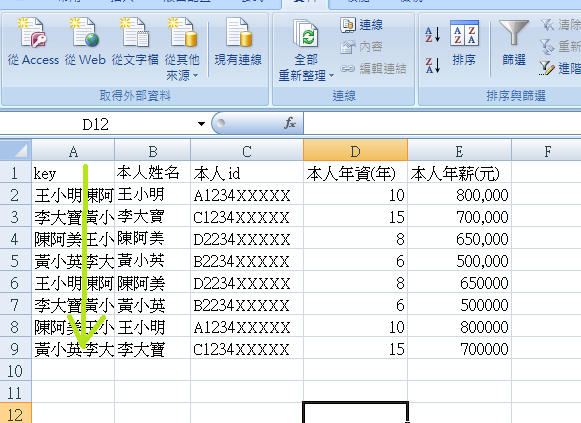581x423 pixels.
Task: Open the Sort (排序) dialog
Action: (x=464, y=43)
